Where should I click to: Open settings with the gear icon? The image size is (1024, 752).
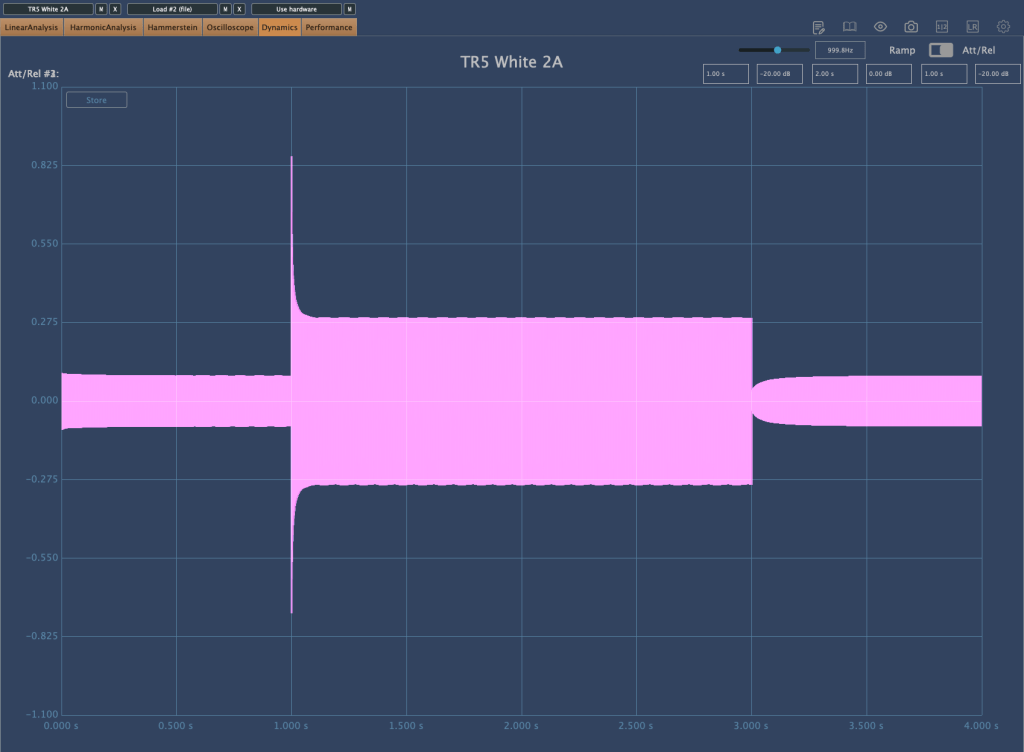tap(1003, 27)
